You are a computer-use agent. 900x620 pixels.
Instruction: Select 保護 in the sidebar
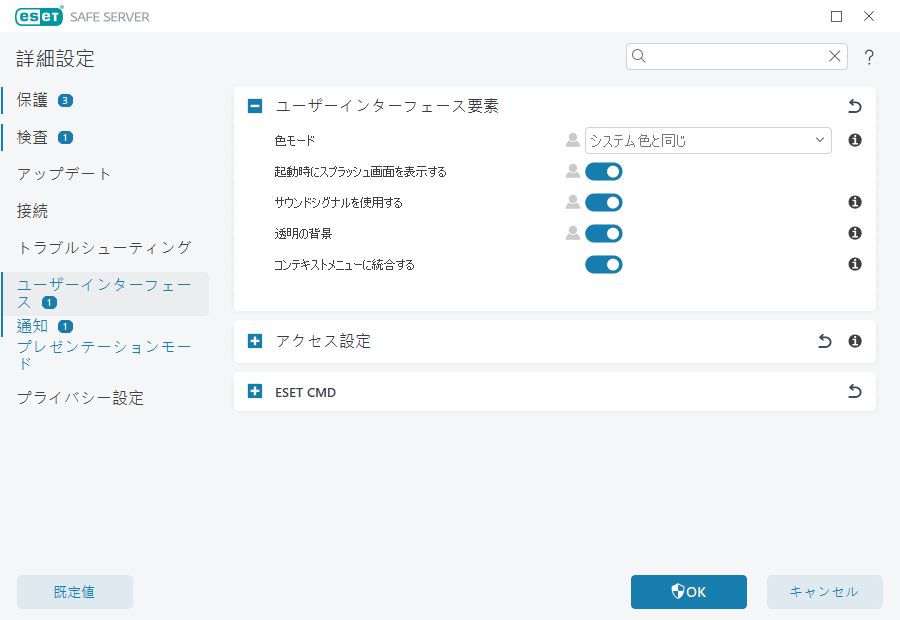[33, 100]
